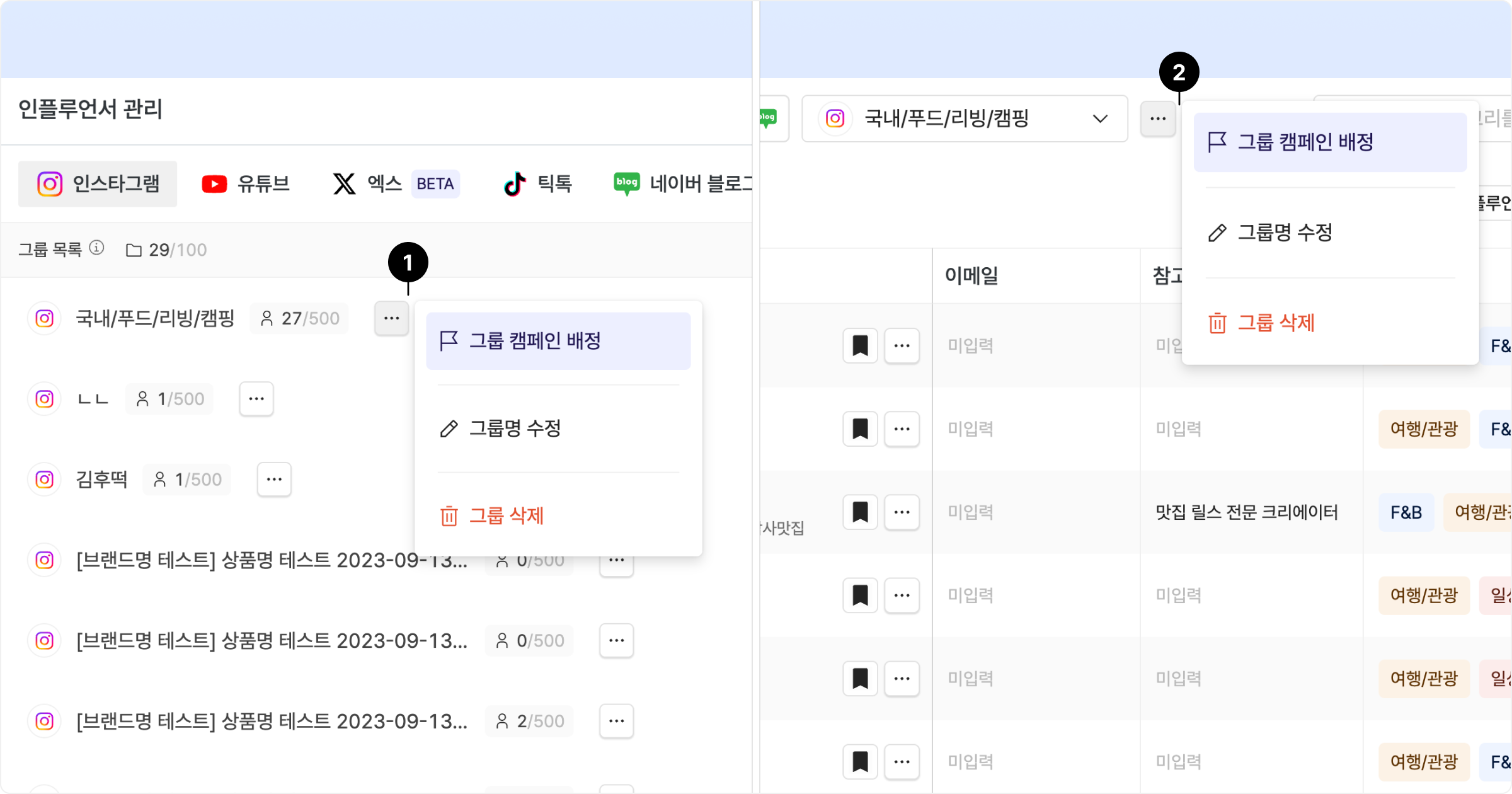Switch to the 틱톡 tab

pos(537,184)
